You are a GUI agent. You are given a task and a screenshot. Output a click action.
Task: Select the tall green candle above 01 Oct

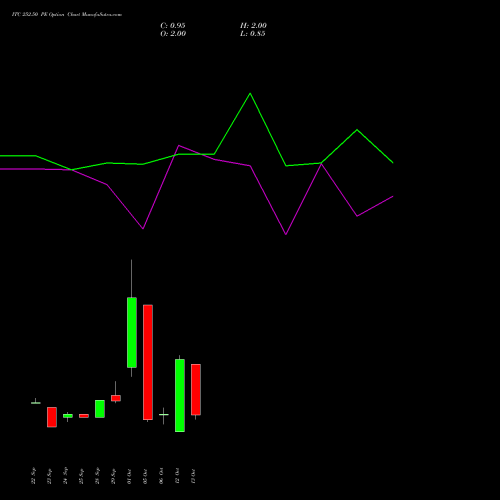pos(132,332)
